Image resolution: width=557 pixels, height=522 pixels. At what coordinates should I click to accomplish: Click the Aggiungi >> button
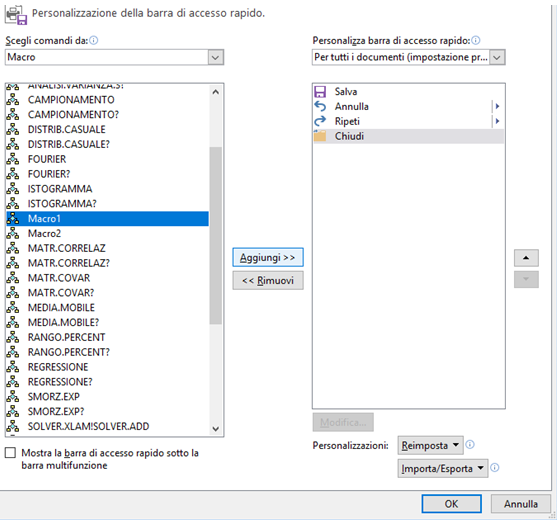[268, 257]
